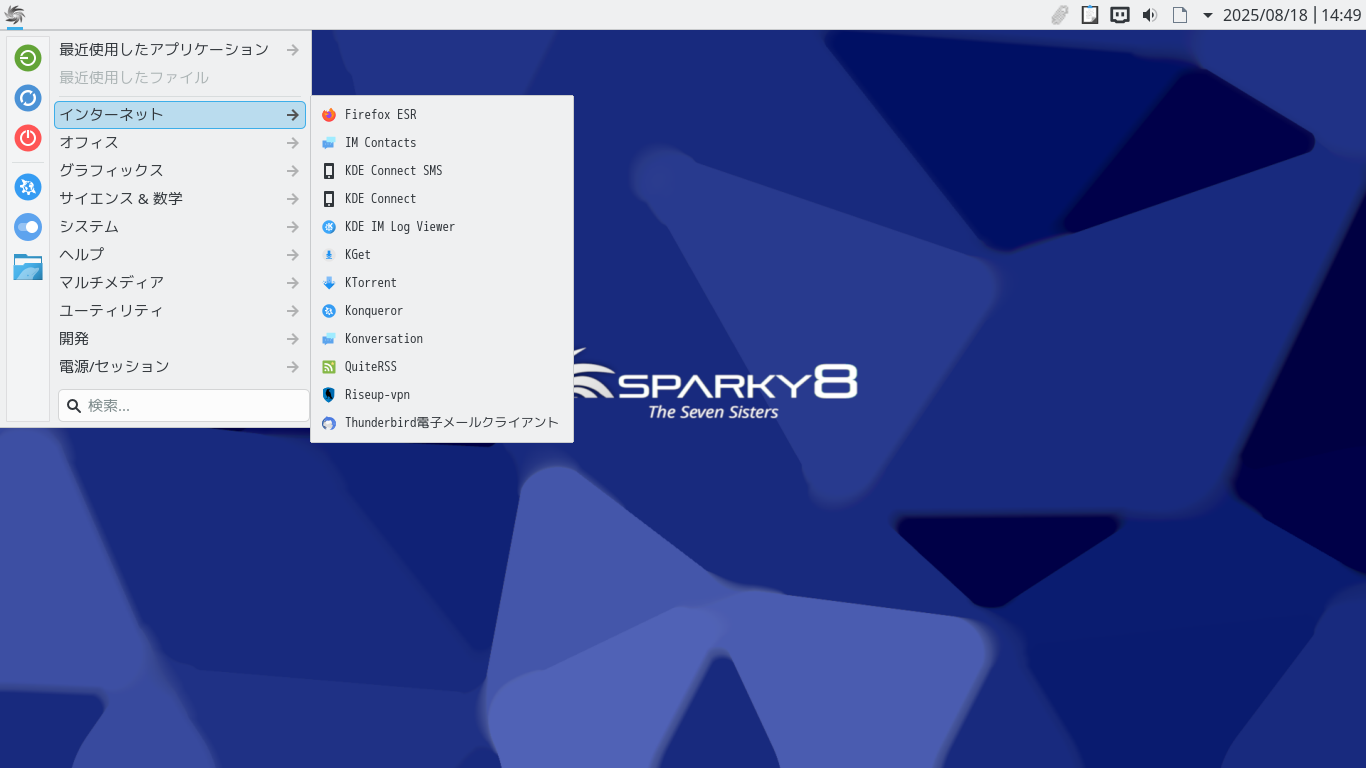Select the greyed 最近使用したファイル entry

[180, 77]
